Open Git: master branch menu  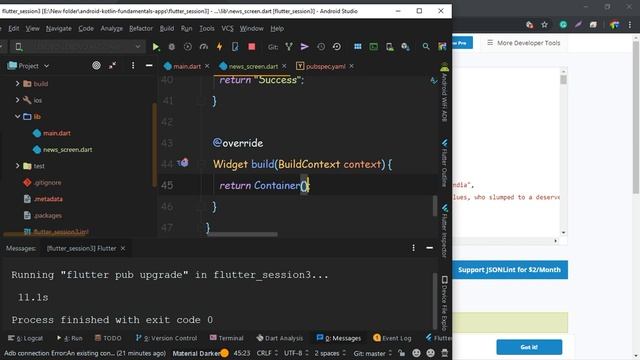373,353
